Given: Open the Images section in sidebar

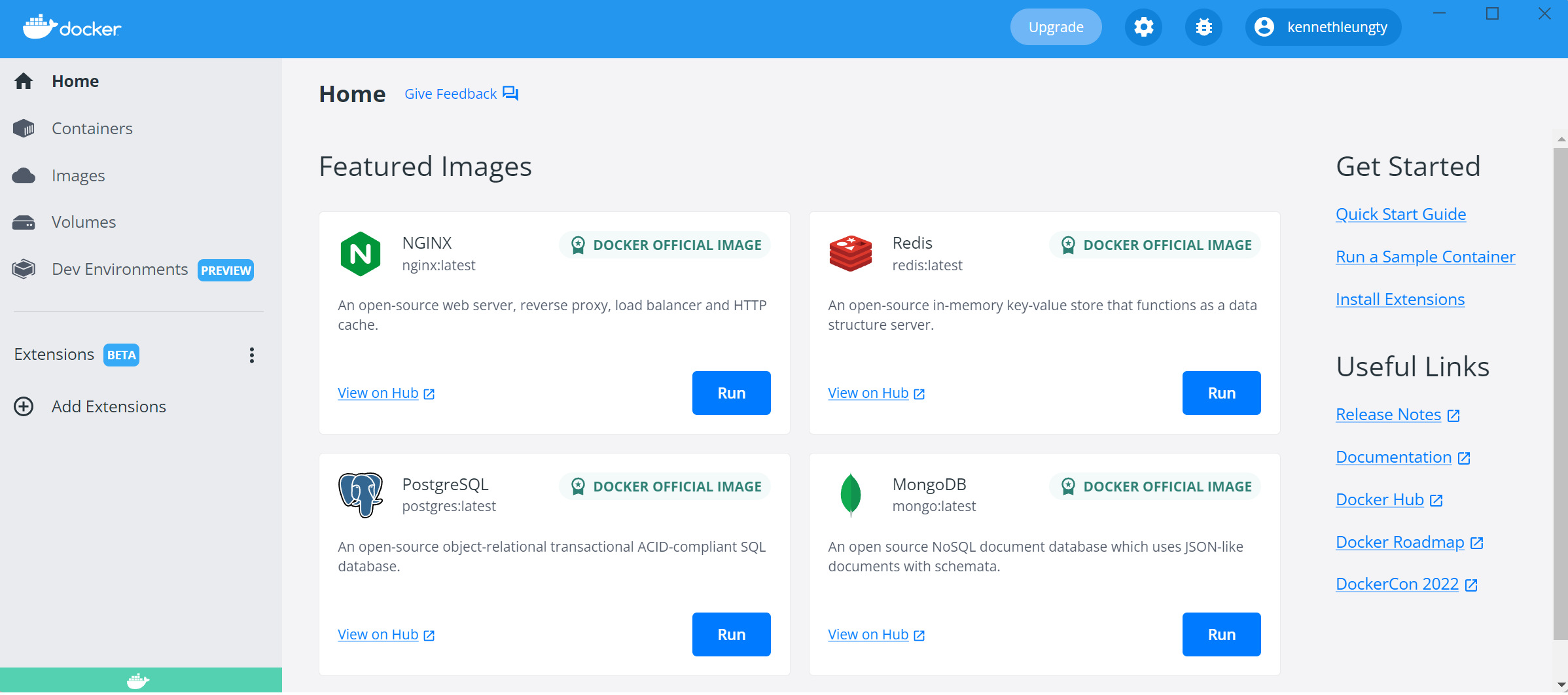Looking at the screenshot, I should tap(78, 176).
